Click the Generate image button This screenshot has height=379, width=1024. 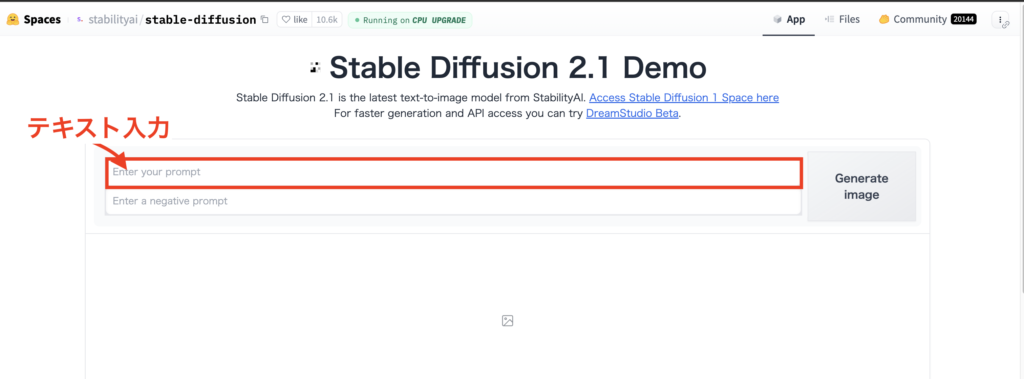tap(861, 187)
